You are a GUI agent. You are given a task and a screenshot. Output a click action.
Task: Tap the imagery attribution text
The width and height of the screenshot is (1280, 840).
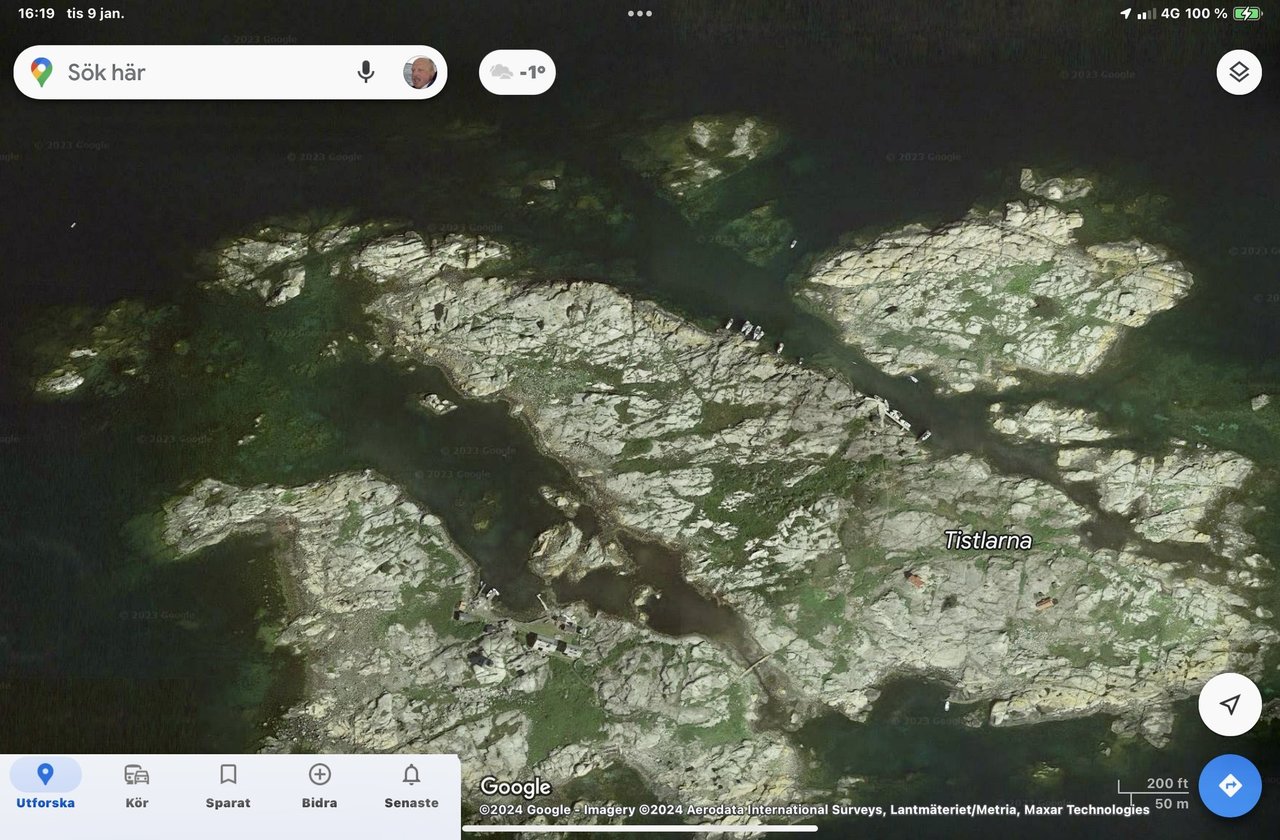coord(814,810)
